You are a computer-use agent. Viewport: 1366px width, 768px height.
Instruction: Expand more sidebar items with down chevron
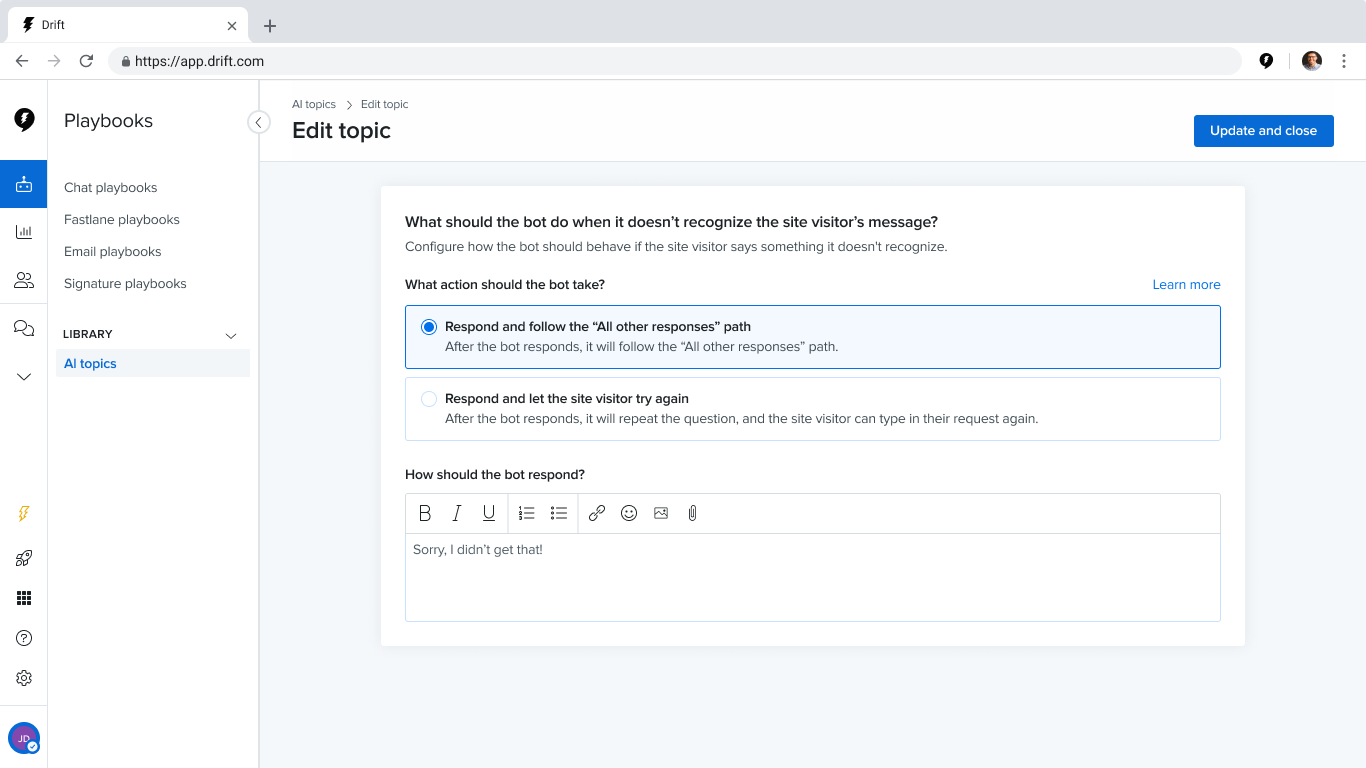coord(24,377)
